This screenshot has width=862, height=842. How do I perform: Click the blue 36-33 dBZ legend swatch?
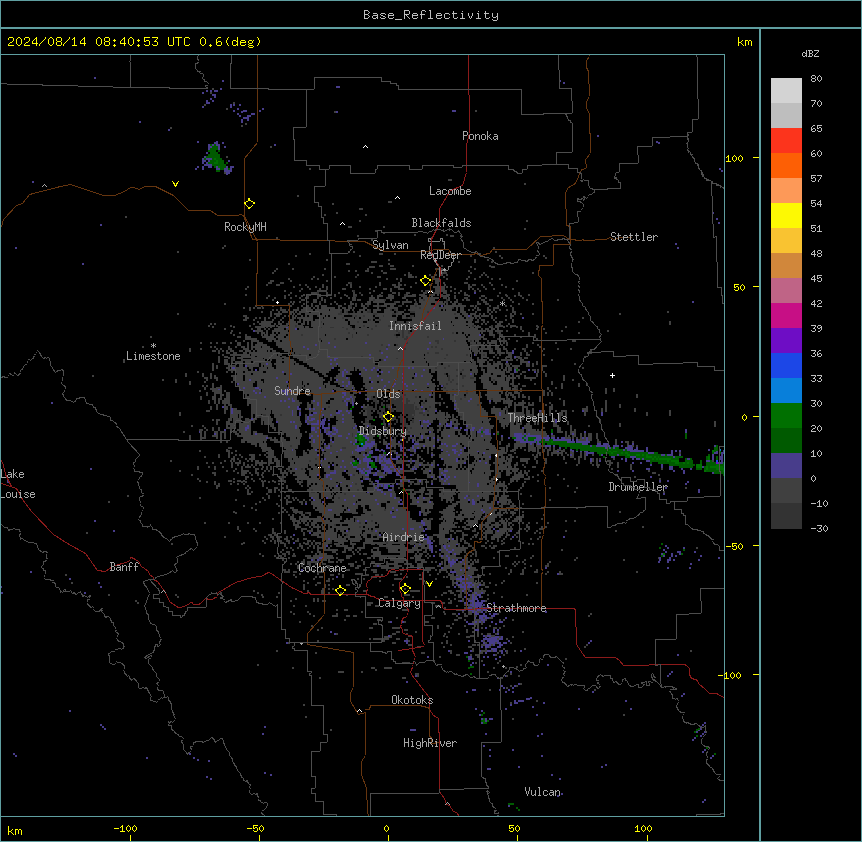[786, 365]
